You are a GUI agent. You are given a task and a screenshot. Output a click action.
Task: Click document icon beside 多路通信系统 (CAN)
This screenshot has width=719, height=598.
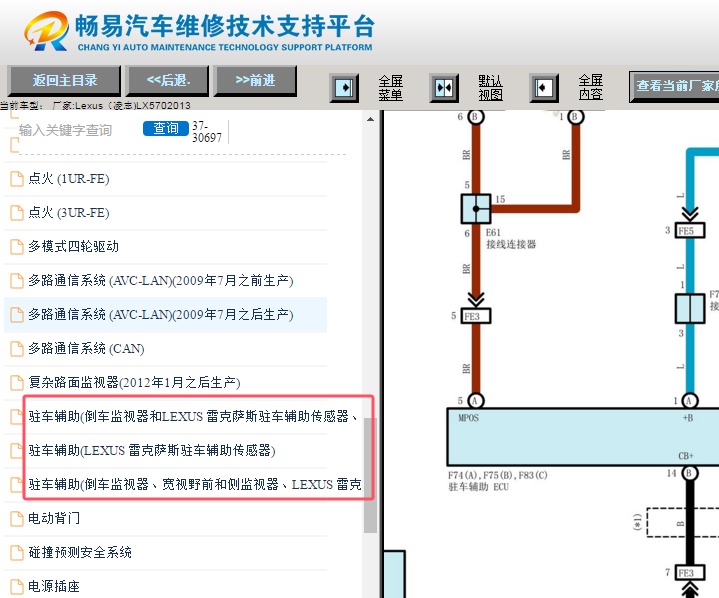pyautogui.click(x=17, y=349)
